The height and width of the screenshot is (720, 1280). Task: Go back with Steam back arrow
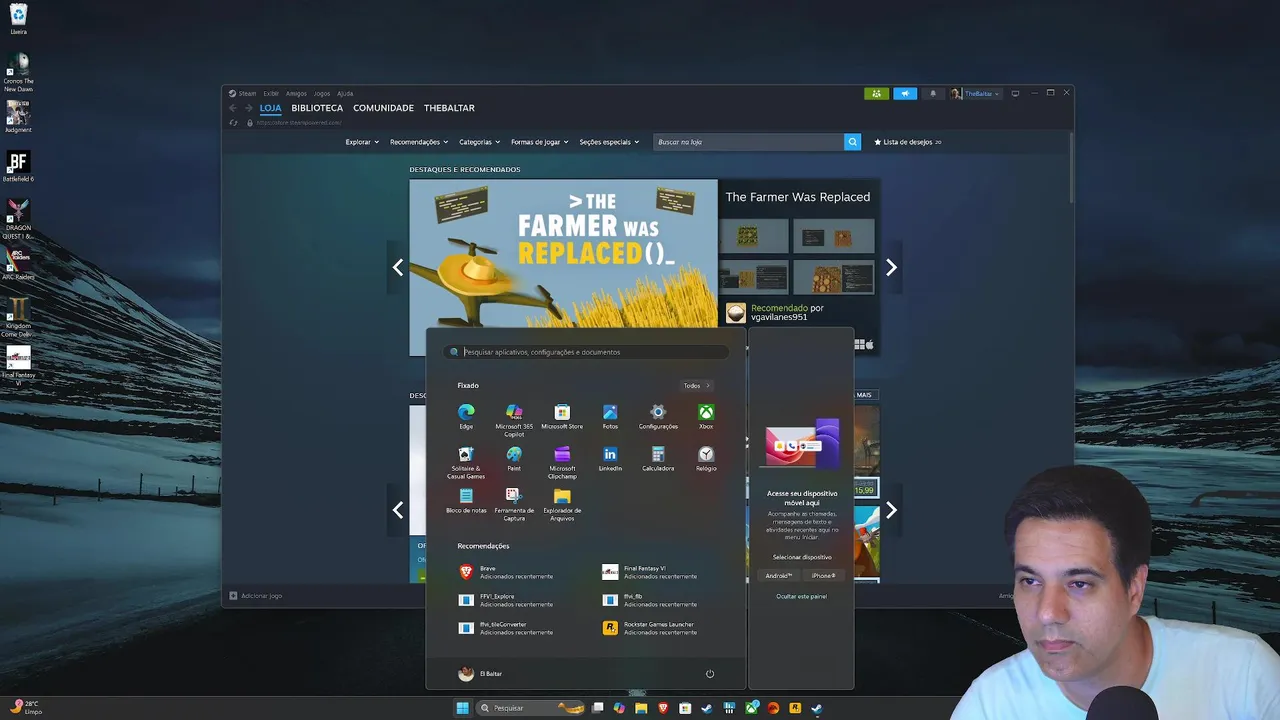click(233, 108)
